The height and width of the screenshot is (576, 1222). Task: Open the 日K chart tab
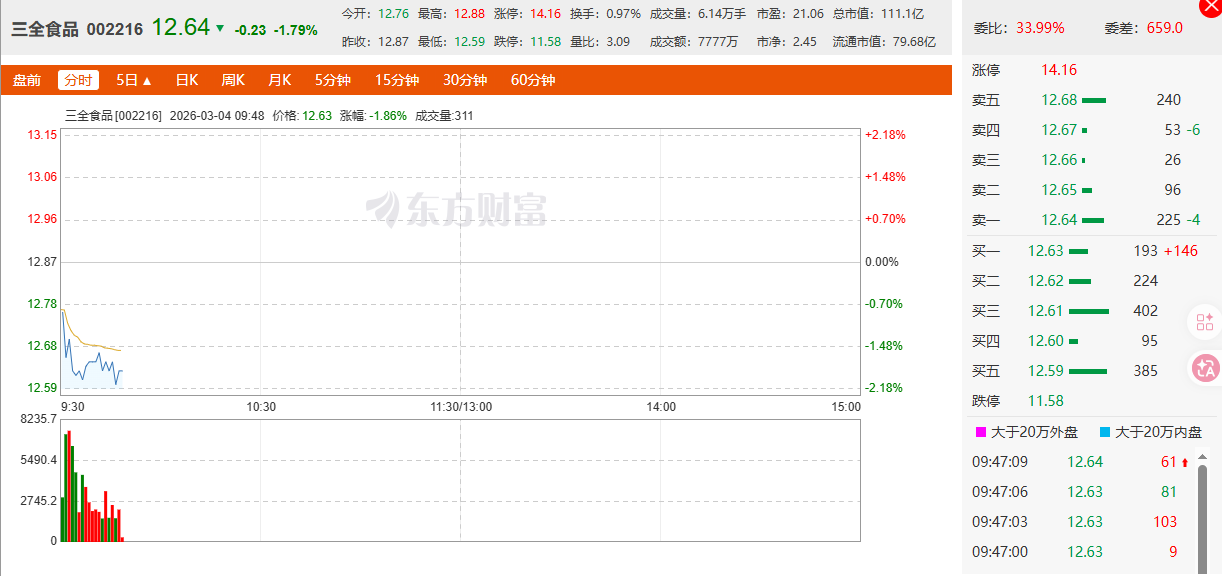187,80
